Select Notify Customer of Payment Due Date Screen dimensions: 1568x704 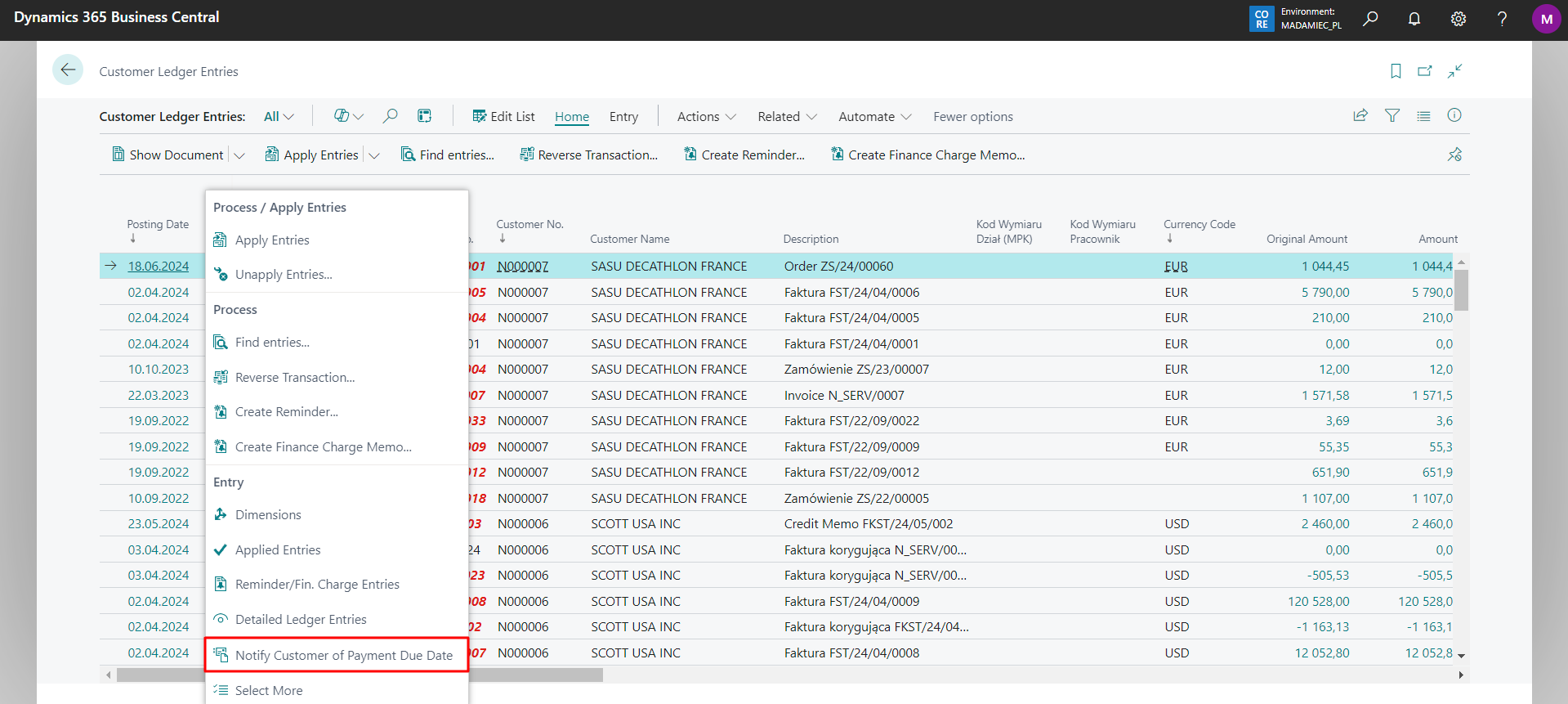(343, 655)
